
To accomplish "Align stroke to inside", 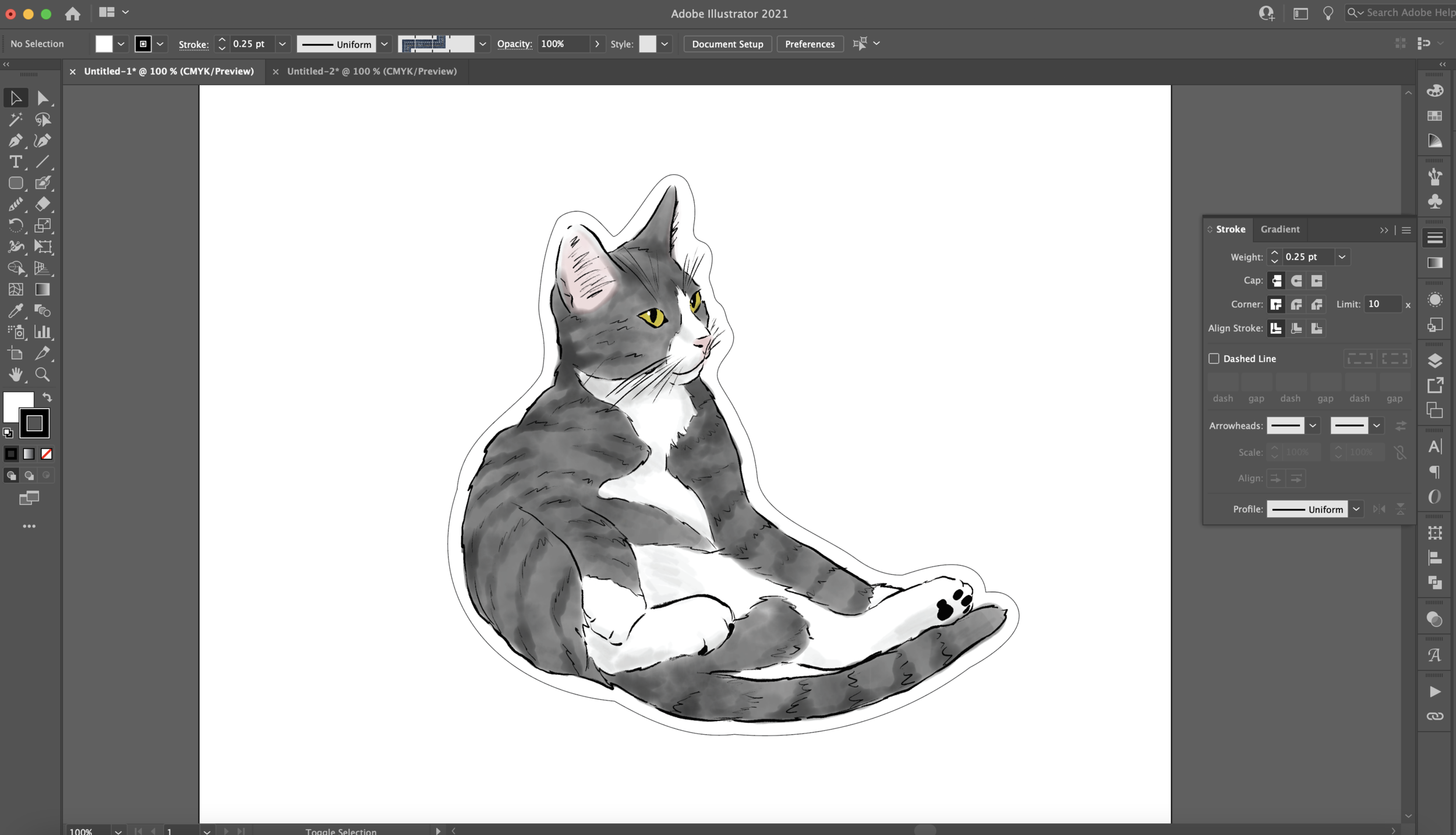I will click(x=1296, y=328).
